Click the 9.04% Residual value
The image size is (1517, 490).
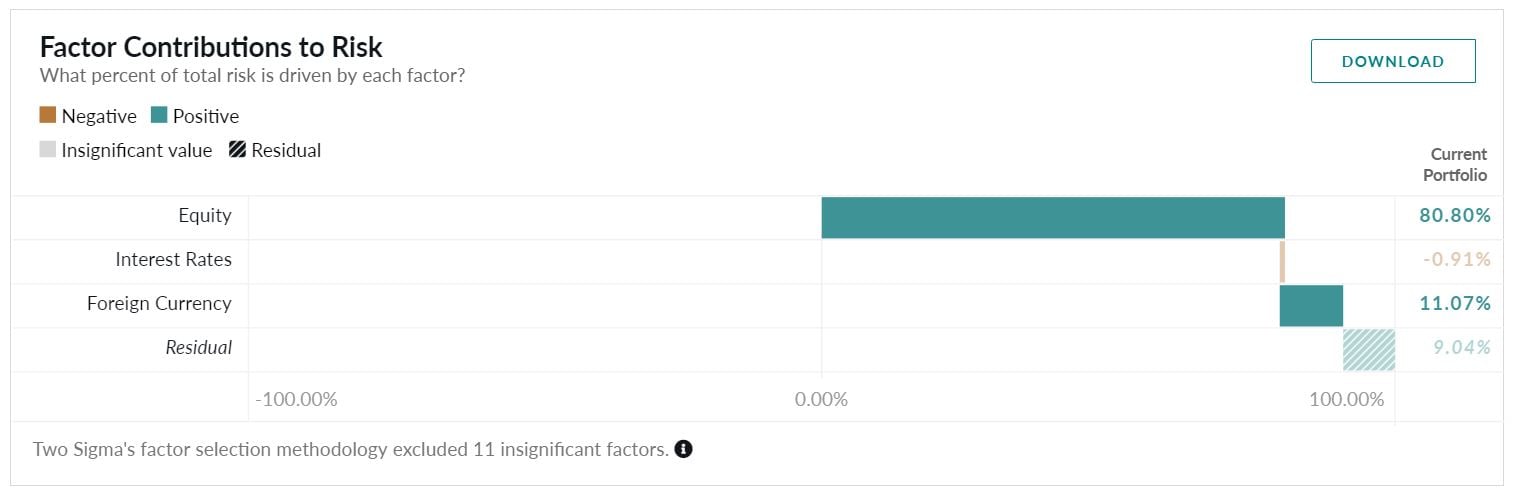[x=1460, y=348]
